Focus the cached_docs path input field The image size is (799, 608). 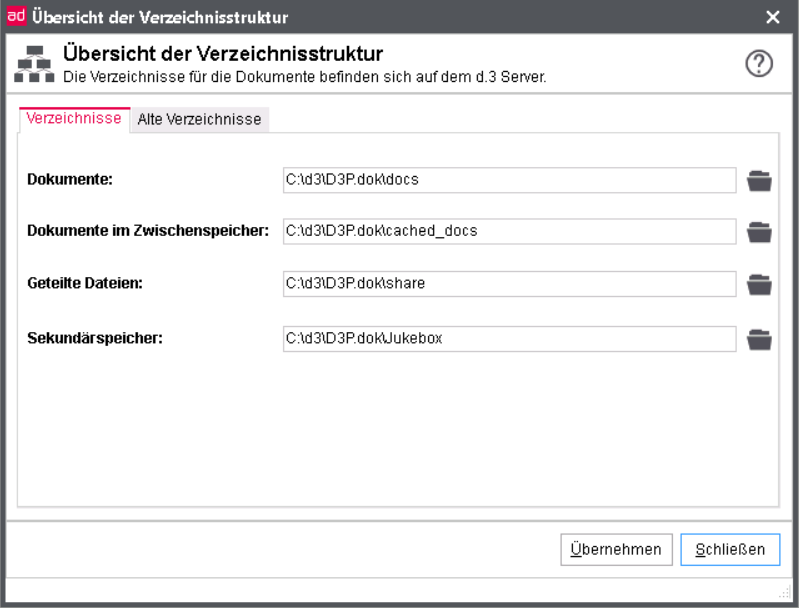tap(509, 231)
